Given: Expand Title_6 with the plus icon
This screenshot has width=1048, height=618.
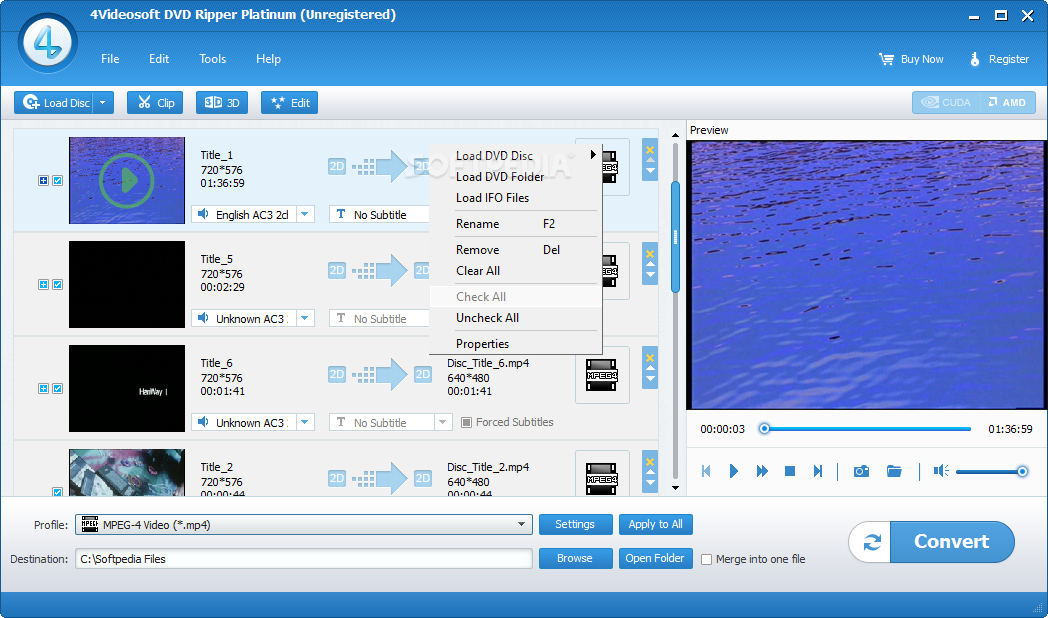Looking at the screenshot, I should pyautogui.click(x=43, y=389).
